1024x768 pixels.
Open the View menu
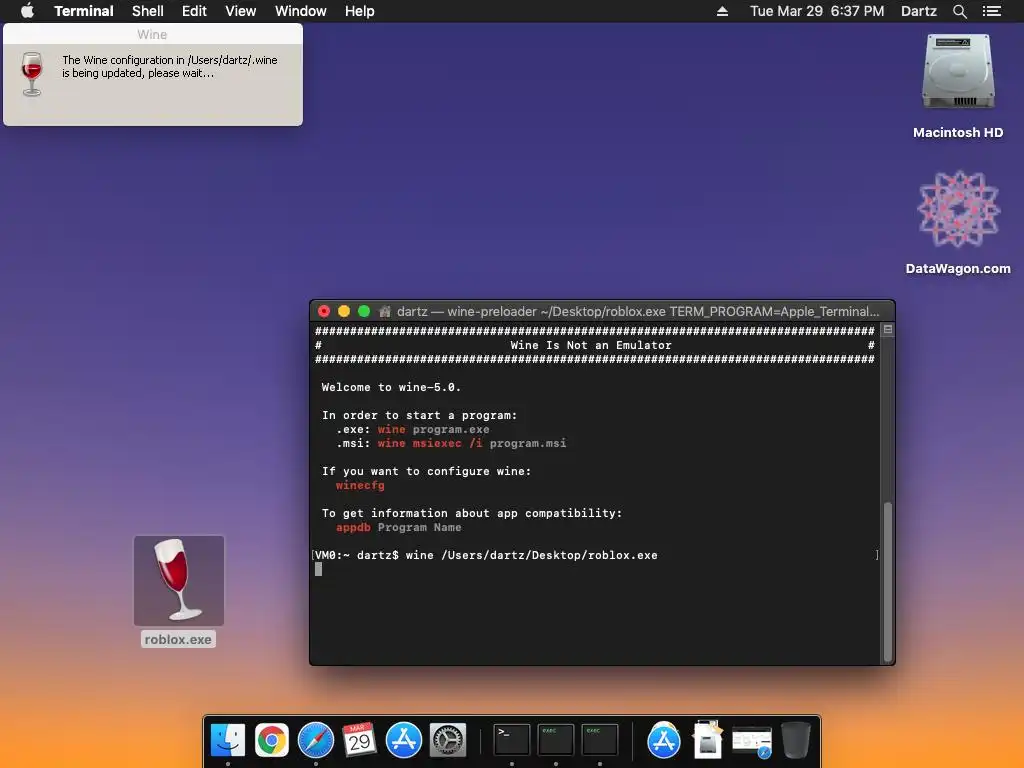[240, 11]
